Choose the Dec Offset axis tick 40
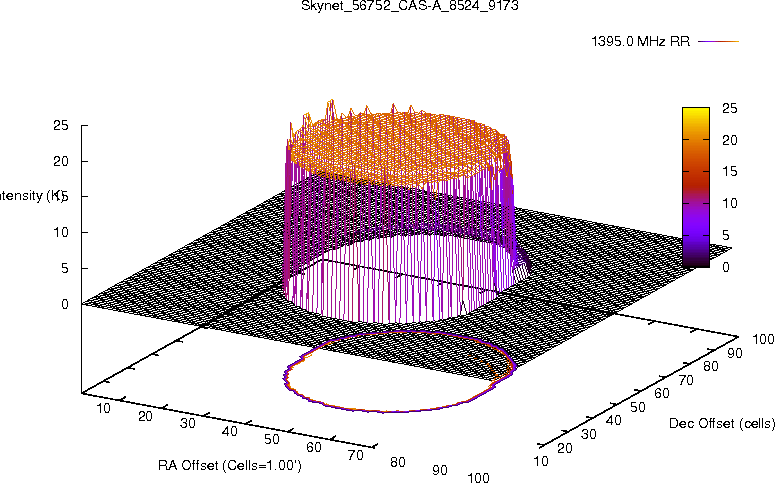The image size is (775, 483). [x=613, y=421]
